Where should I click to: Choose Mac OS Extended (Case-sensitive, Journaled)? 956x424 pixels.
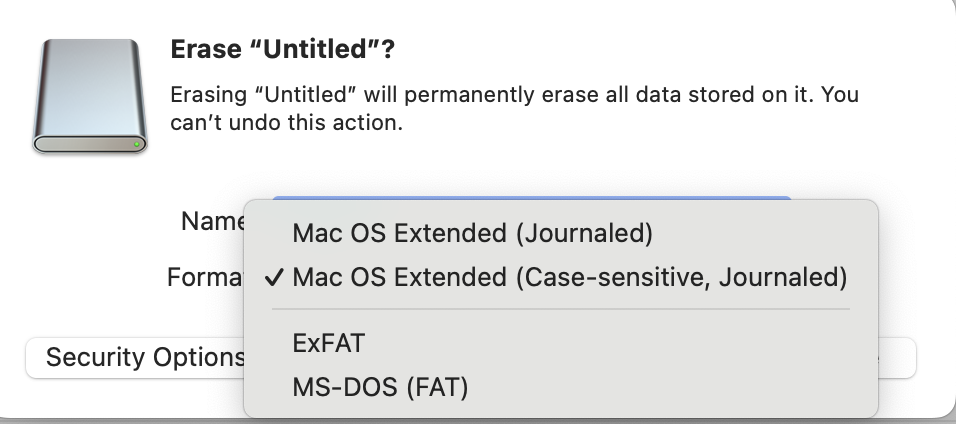pyautogui.click(x=569, y=277)
